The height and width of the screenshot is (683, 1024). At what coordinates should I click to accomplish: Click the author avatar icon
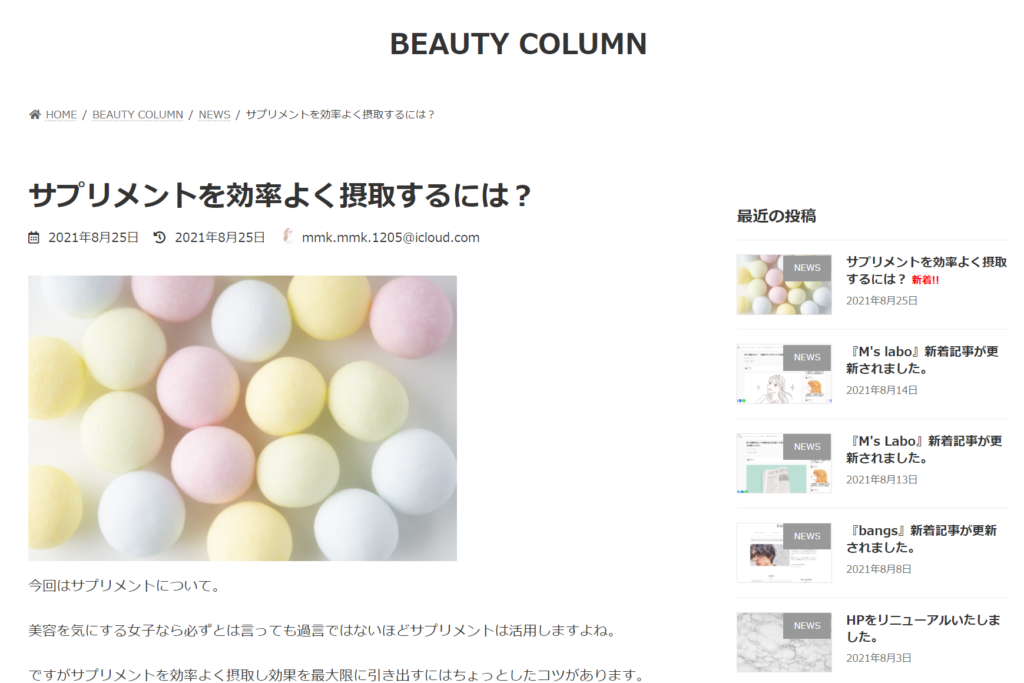tap(287, 236)
